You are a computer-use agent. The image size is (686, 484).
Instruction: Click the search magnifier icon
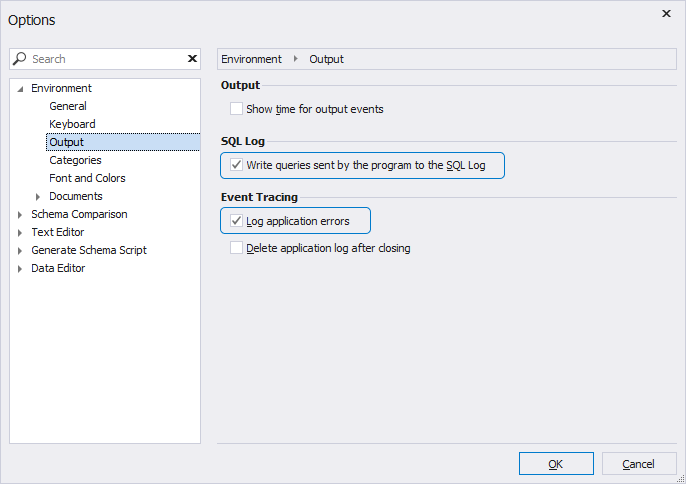click(x=19, y=59)
